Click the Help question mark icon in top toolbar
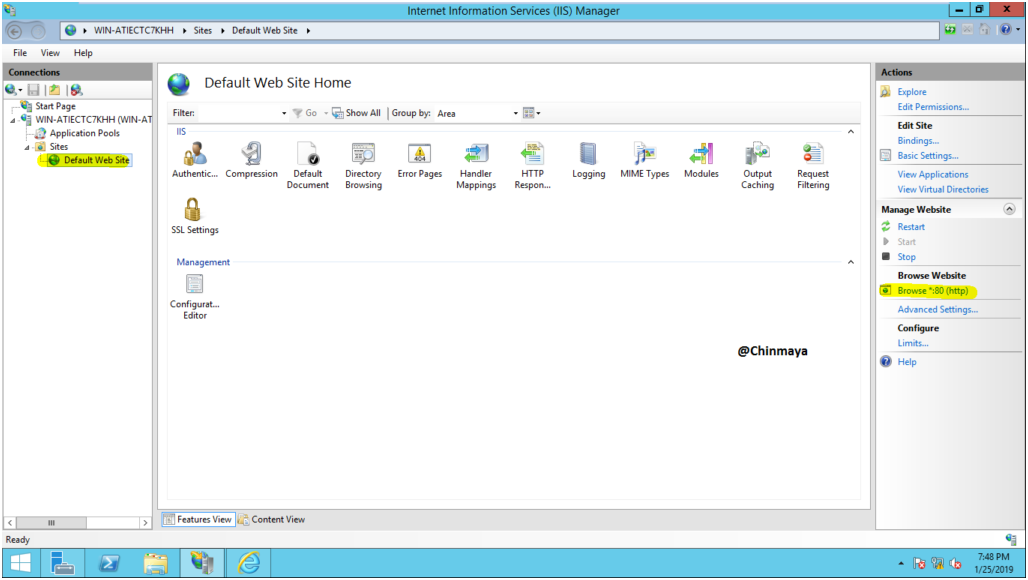 (1005, 29)
